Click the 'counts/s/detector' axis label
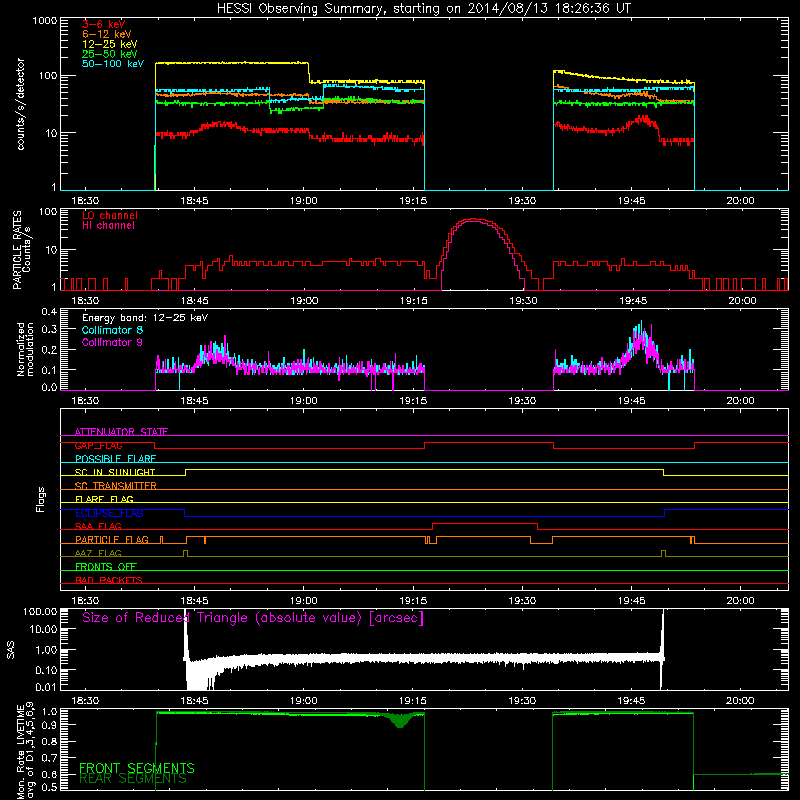The image size is (800, 800). tap(20, 104)
